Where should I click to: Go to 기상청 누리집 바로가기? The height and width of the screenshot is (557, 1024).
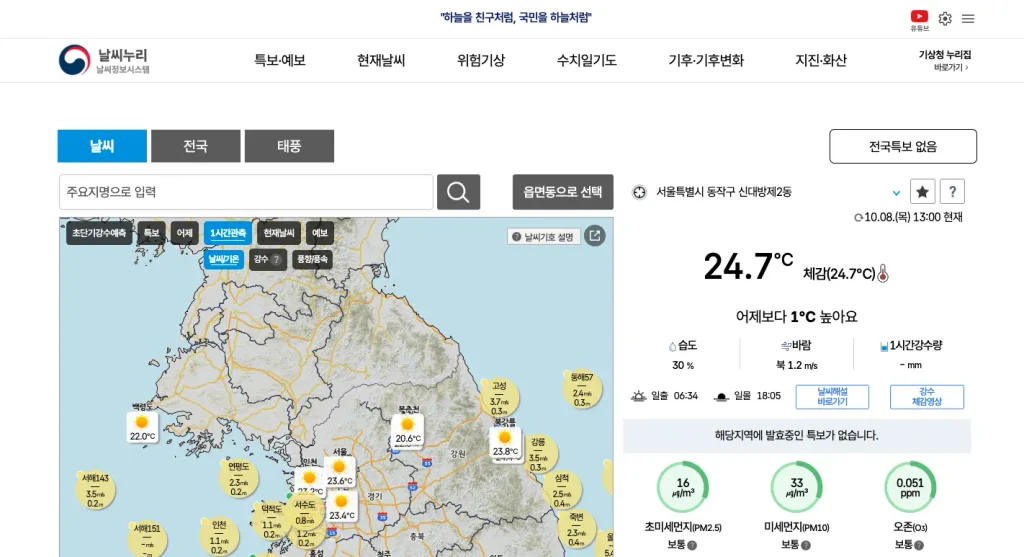pos(944,60)
